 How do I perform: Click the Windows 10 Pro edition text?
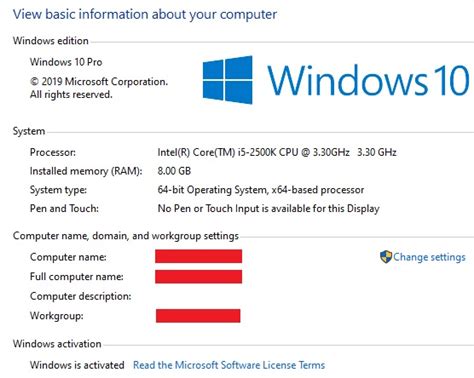[x=66, y=62]
